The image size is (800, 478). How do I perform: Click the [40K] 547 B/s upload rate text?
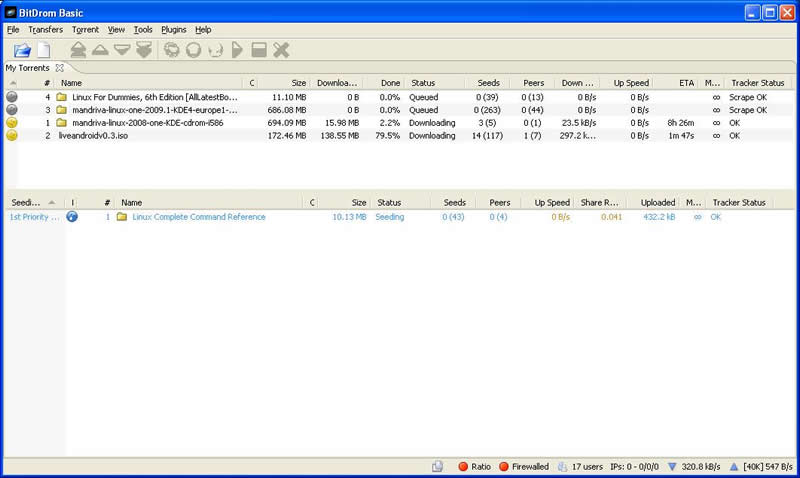point(768,466)
